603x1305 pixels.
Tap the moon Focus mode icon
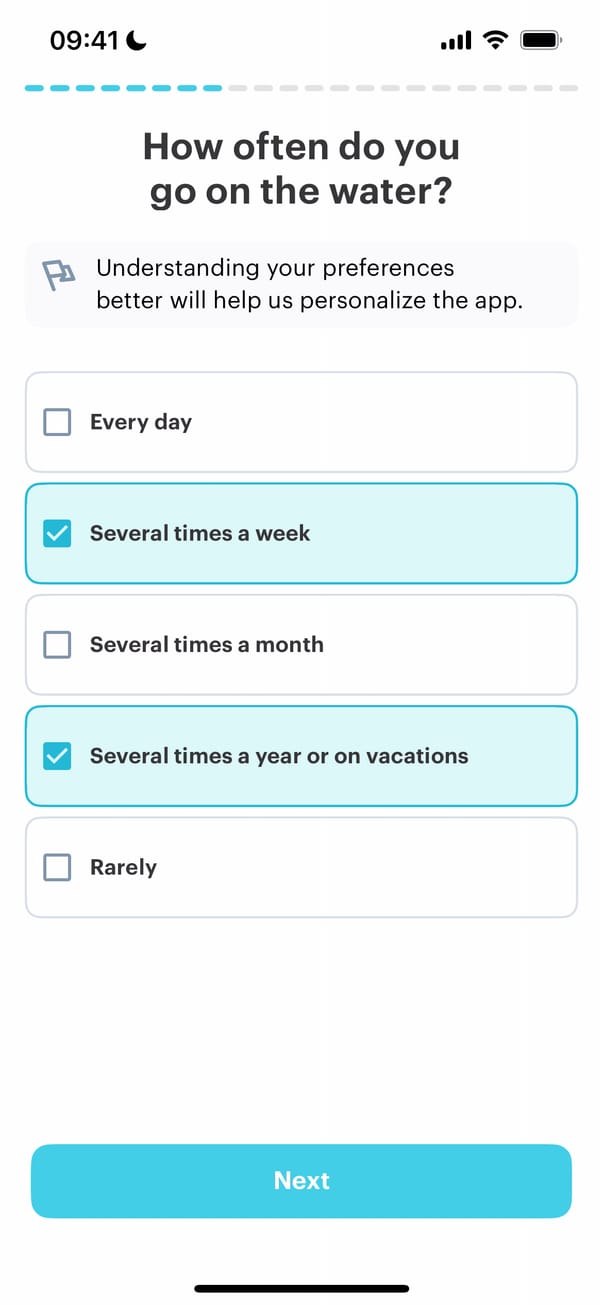[x=136, y=40]
